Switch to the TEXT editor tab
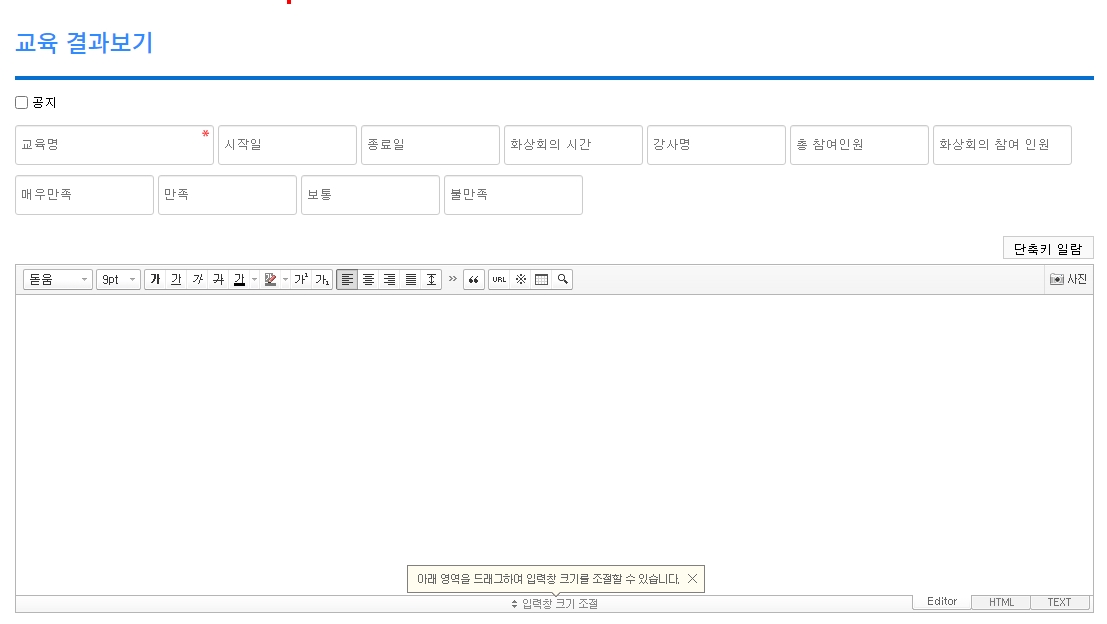Viewport: 1107px width, 624px height. pyautogui.click(x=1059, y=602)
